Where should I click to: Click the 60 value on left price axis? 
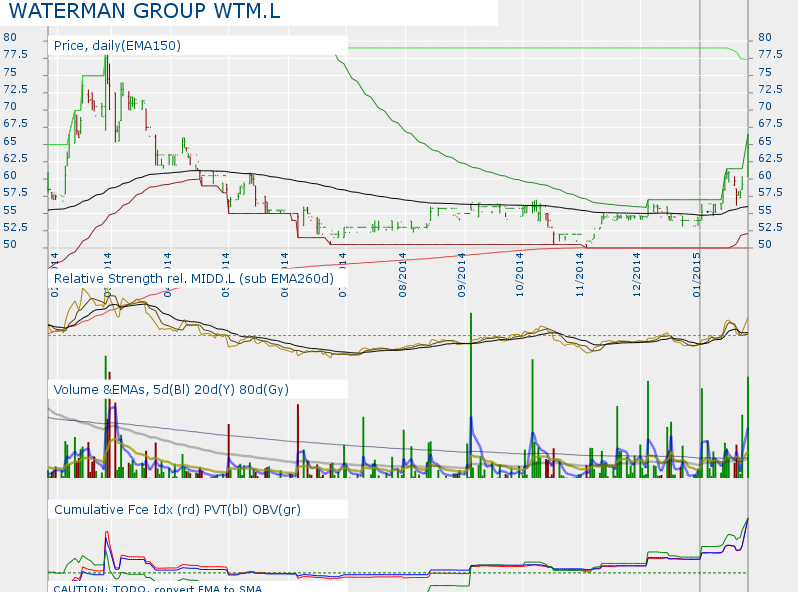[10, 176]
